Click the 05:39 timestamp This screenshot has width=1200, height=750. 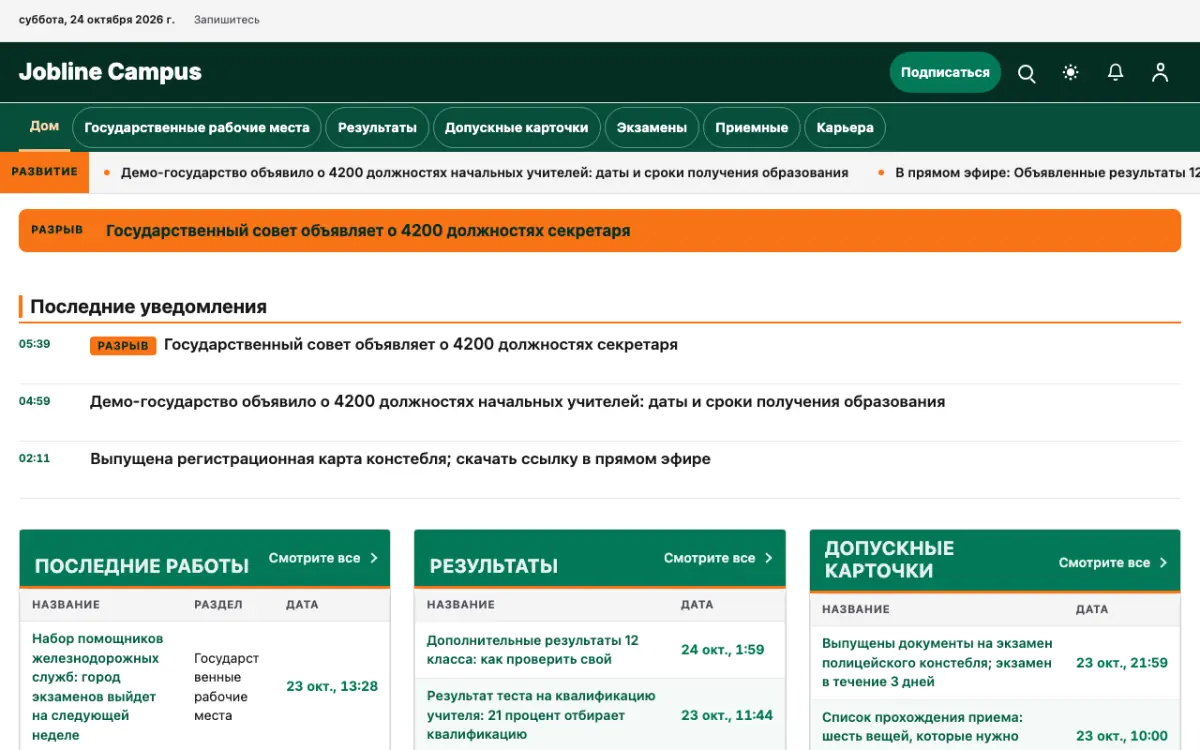point(34,344)
